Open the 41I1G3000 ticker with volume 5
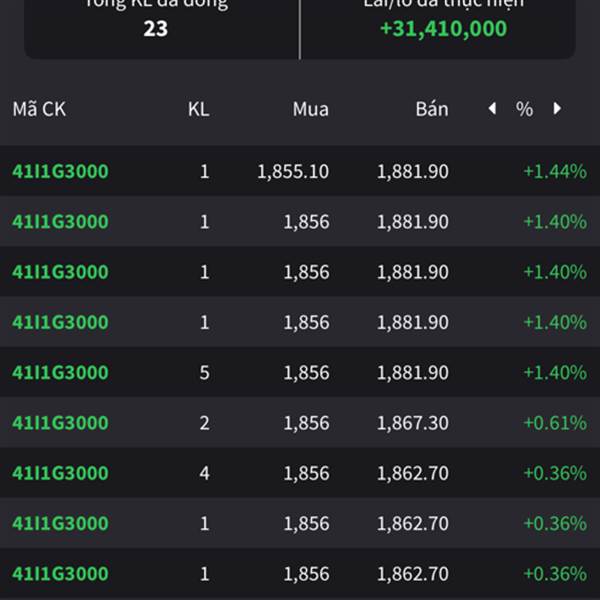 coord(60,372)
